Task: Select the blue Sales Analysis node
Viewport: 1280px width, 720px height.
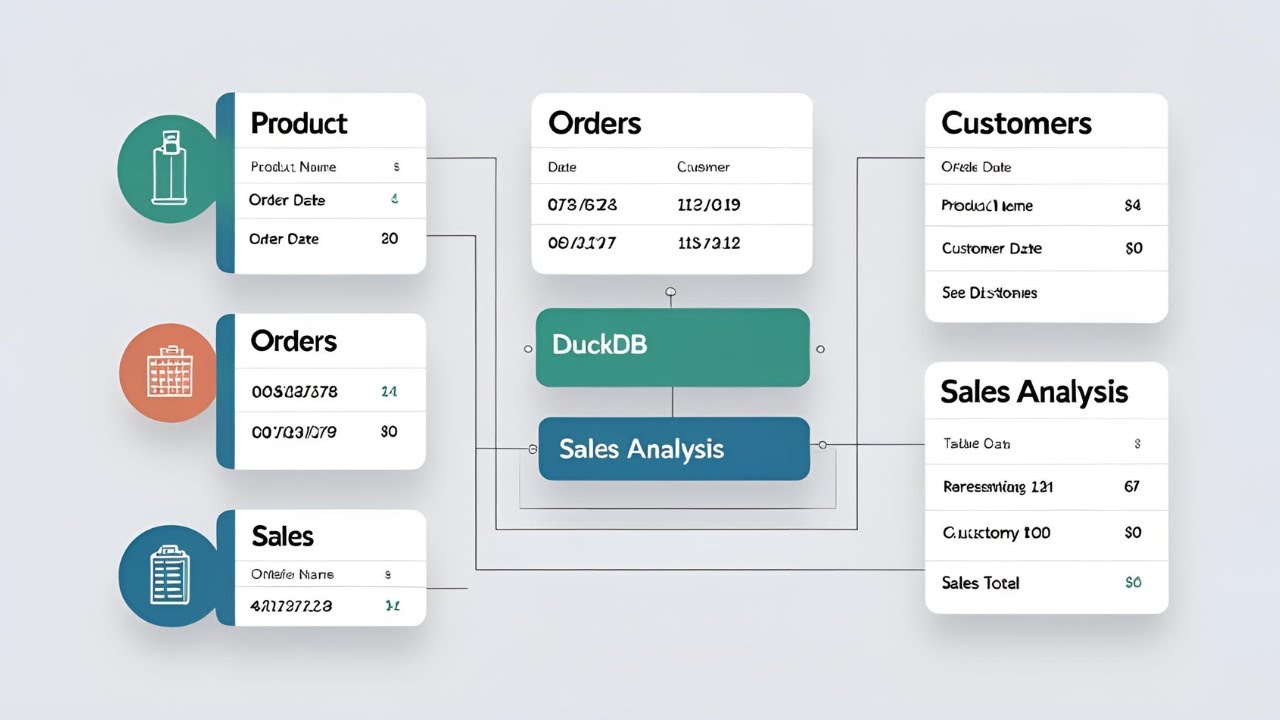Action: pyautogui.click(x=674, y=449)
